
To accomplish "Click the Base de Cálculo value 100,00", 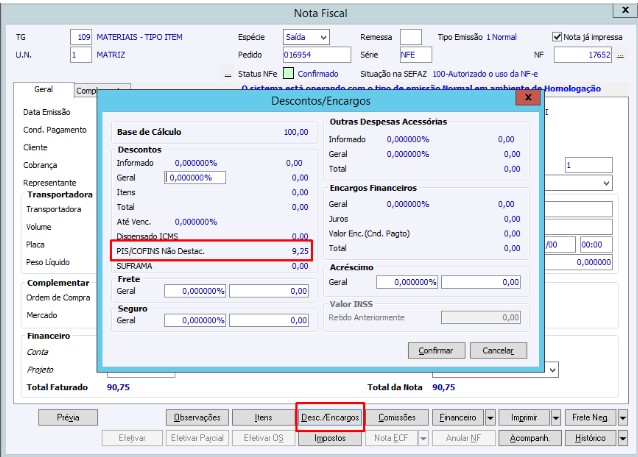I will point(296,132).
